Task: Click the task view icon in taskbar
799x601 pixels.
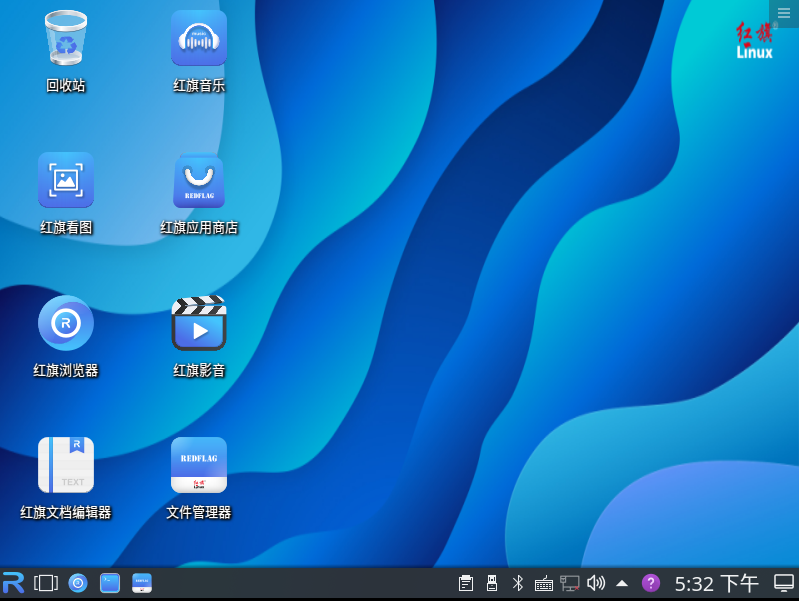Action: coord(46,583)
